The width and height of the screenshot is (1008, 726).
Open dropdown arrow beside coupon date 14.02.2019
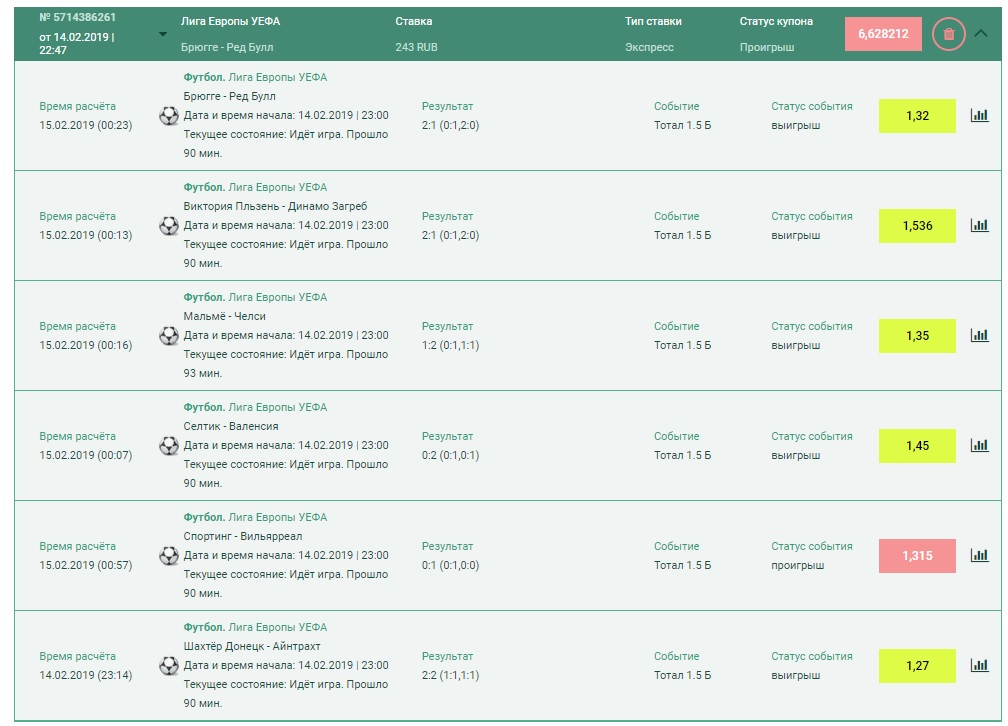[x=163, y=34]
